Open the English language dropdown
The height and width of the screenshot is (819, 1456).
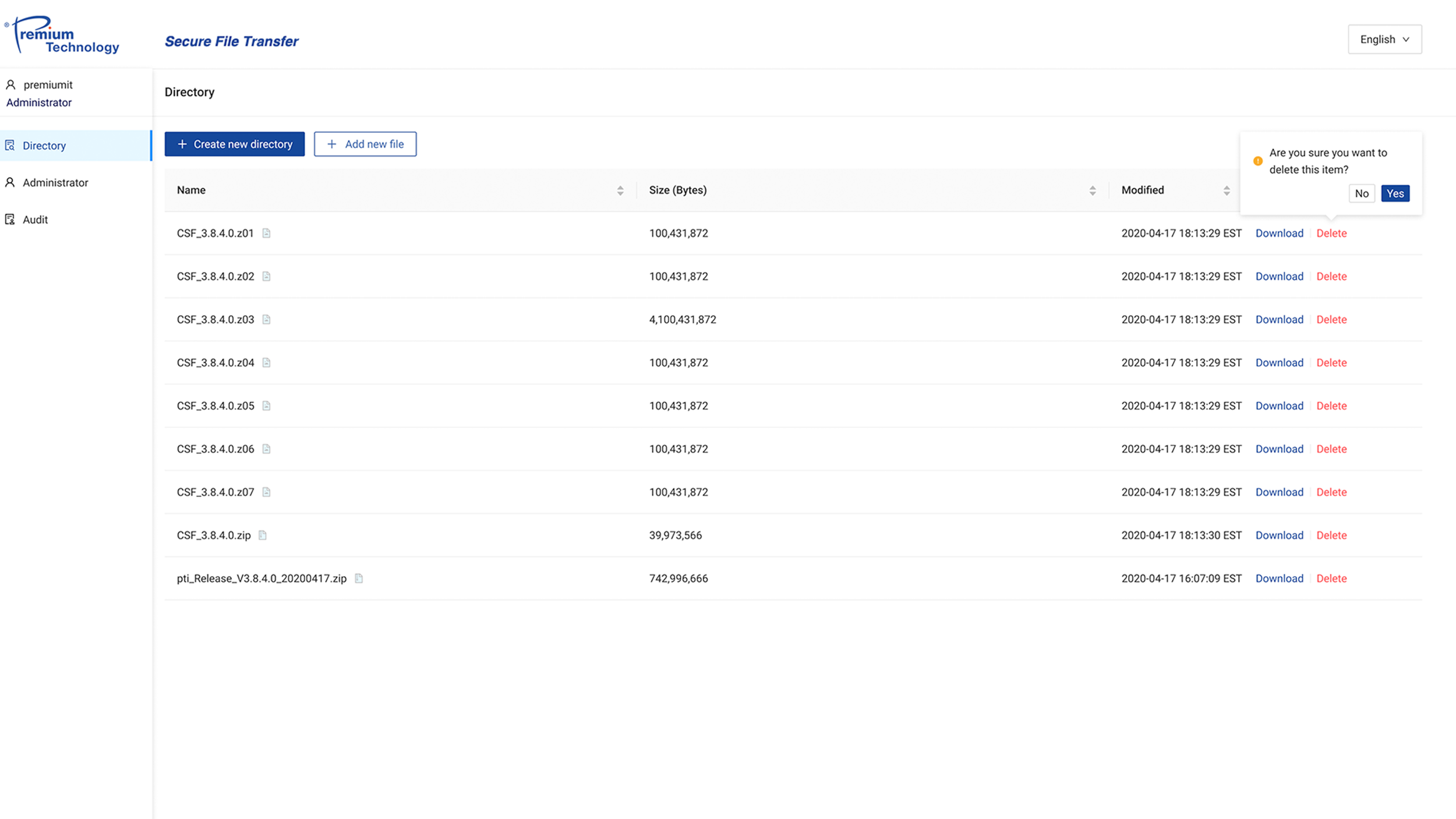point(1384,39)
